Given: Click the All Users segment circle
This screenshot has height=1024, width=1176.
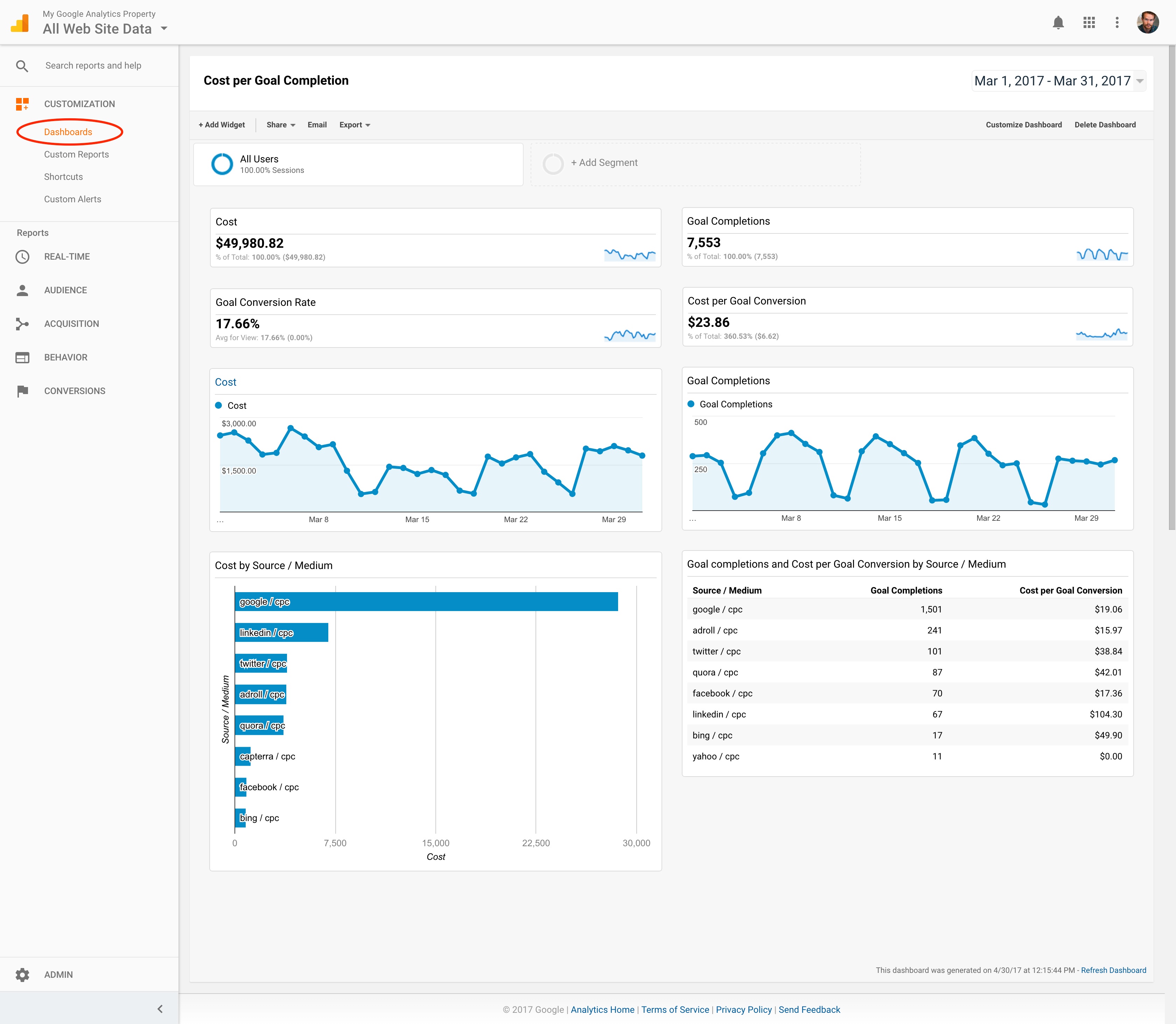Looking at the screenshot, I should (x=222, y=164).
